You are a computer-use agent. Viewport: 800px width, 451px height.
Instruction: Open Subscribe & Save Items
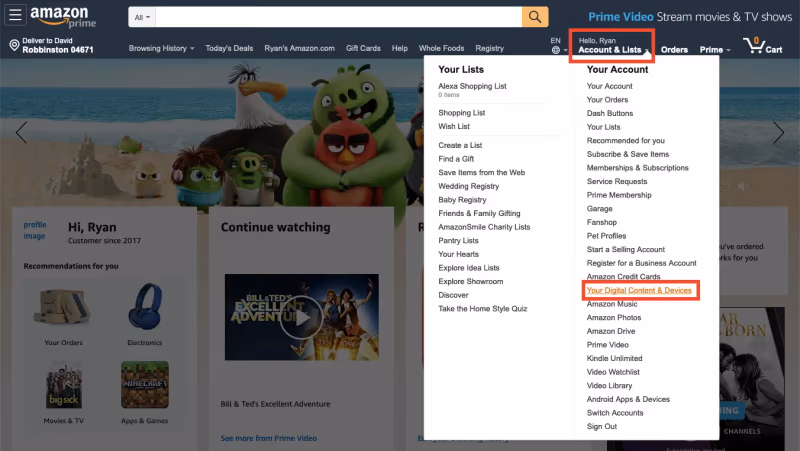pyautogui.click(x=628, y=154)
